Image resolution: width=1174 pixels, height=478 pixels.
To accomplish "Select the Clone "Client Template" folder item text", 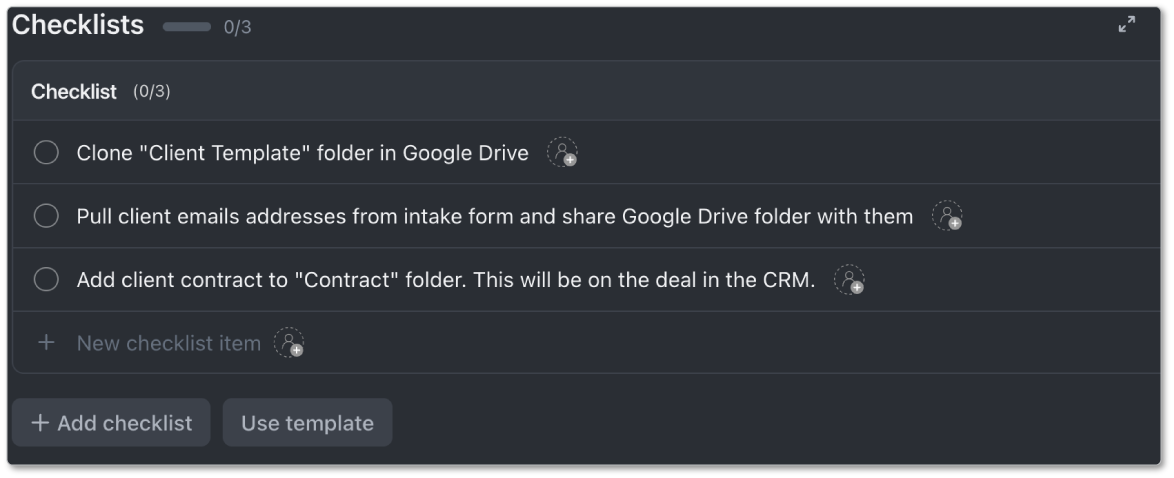I will coord(302,154).
